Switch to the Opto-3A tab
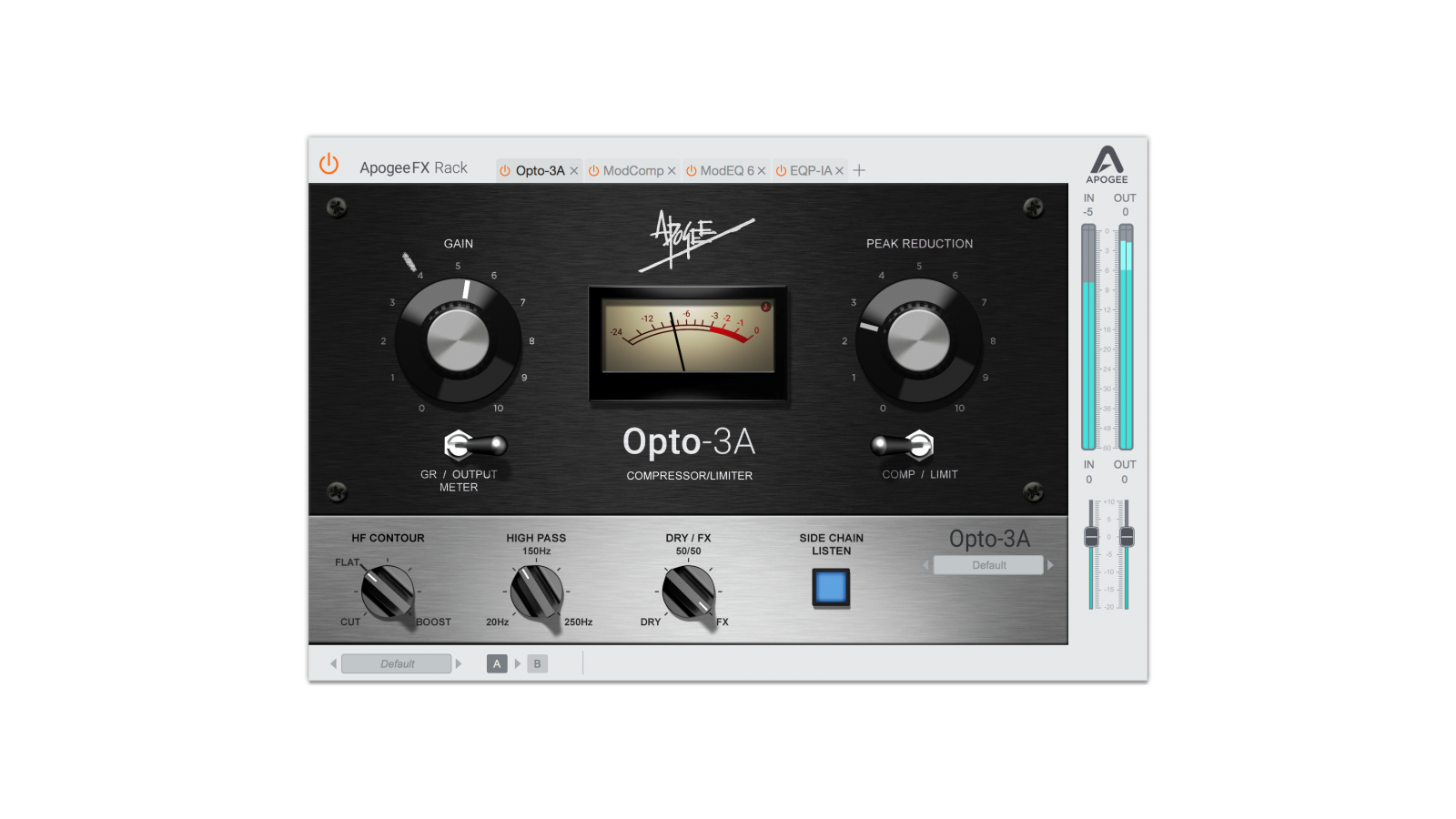The height and width of the screenshot is (819, 1456). [540, 170]
